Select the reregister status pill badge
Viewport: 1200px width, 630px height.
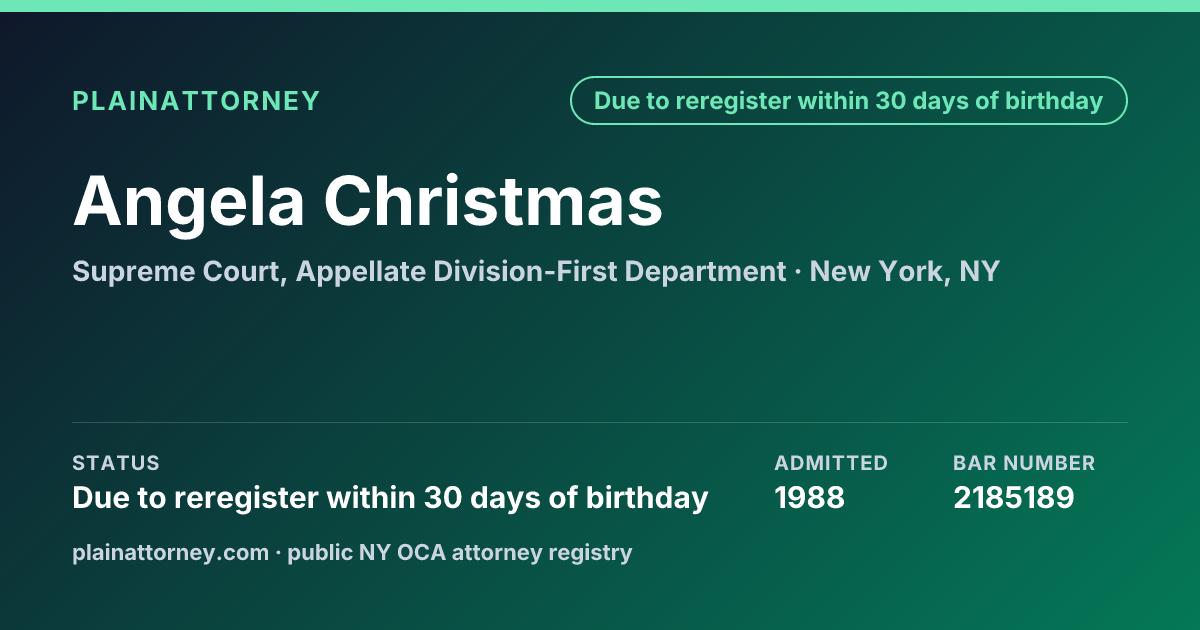click(849, 101)
